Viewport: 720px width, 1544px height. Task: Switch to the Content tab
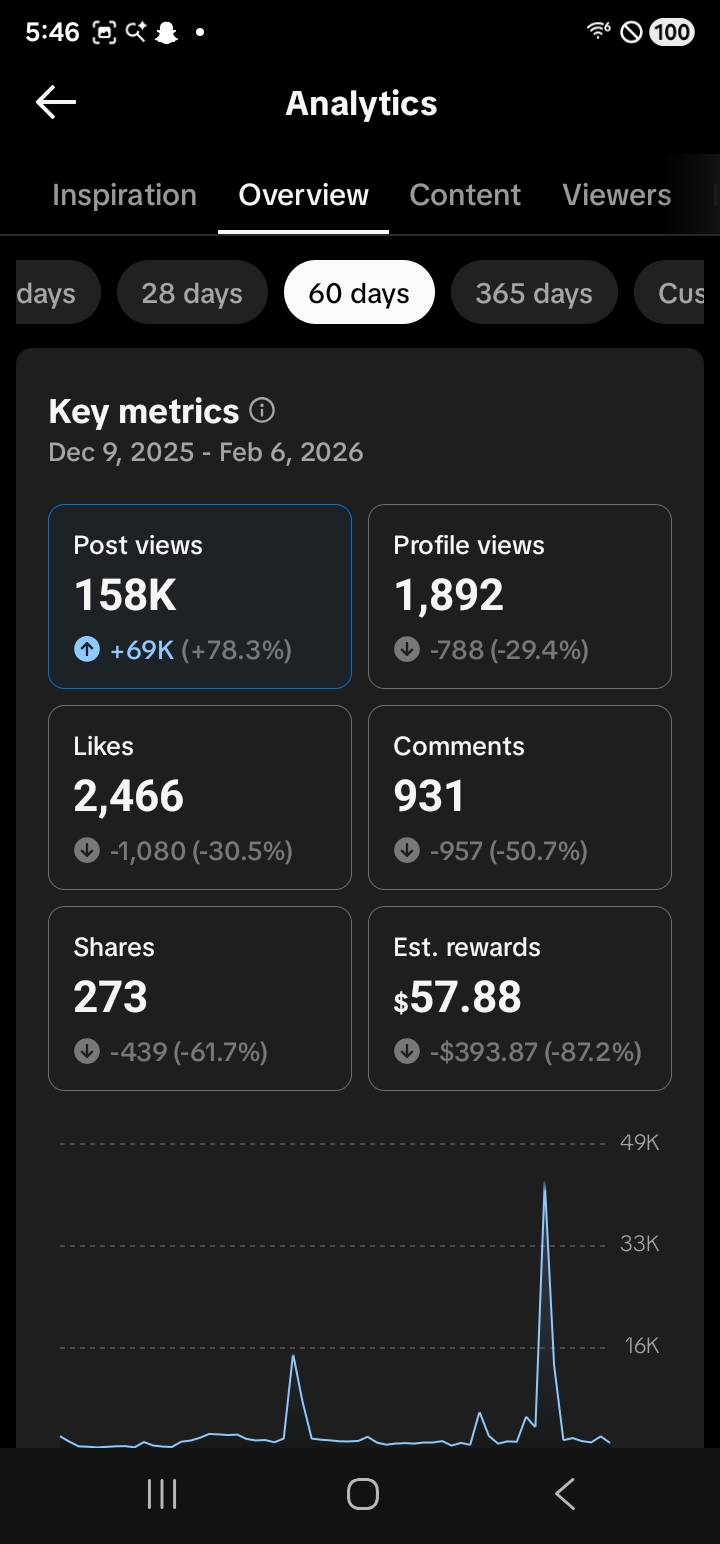point(465,195)
